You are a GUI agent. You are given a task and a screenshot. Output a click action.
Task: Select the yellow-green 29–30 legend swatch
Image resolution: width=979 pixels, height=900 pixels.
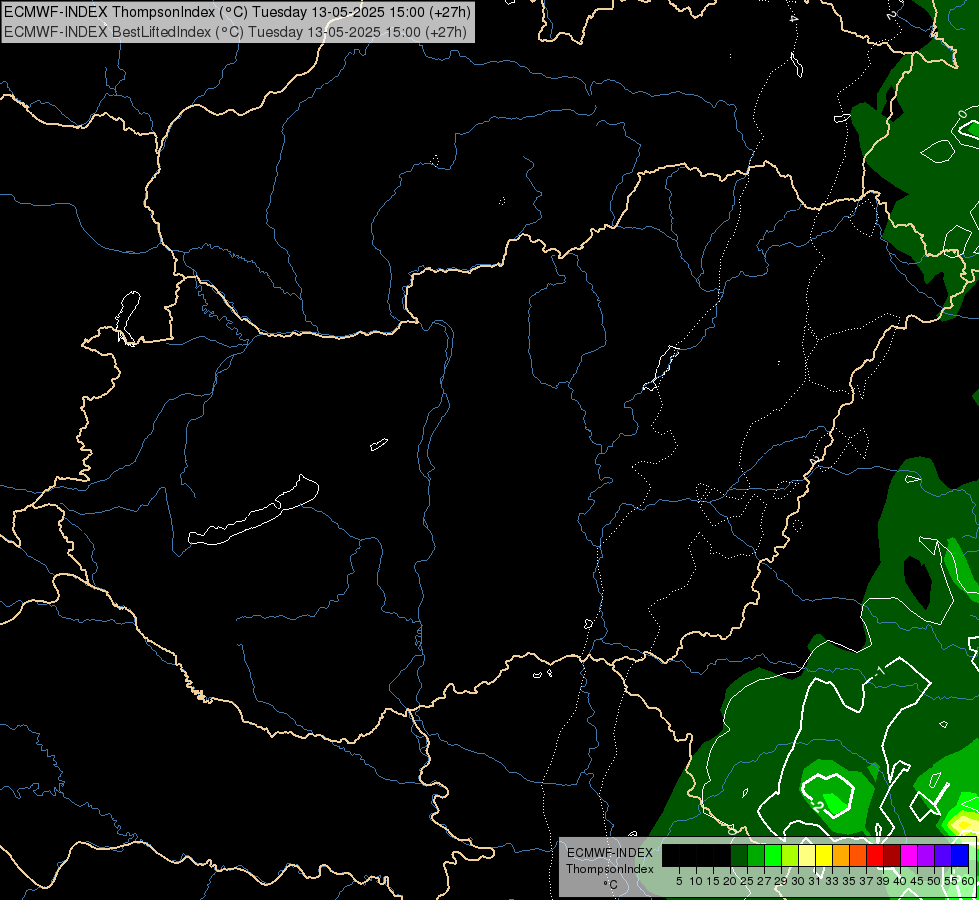click(x=790, y=855)
